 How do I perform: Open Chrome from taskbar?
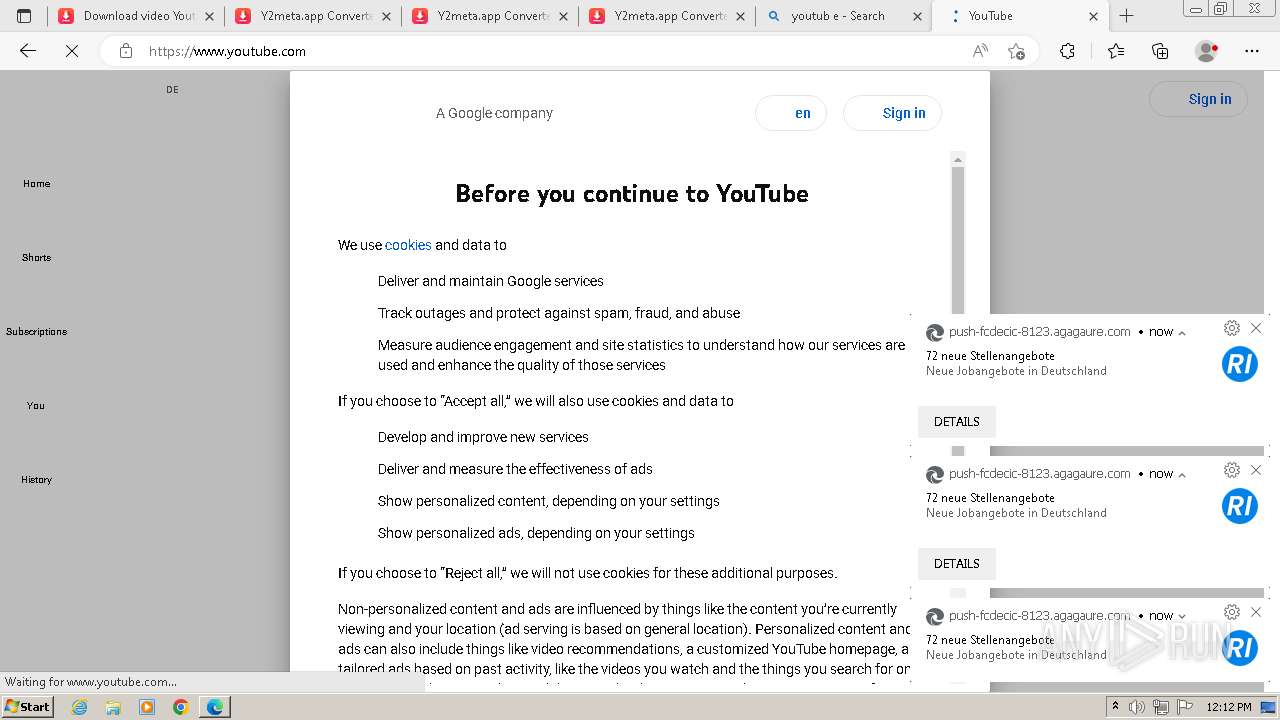[181, 707]
